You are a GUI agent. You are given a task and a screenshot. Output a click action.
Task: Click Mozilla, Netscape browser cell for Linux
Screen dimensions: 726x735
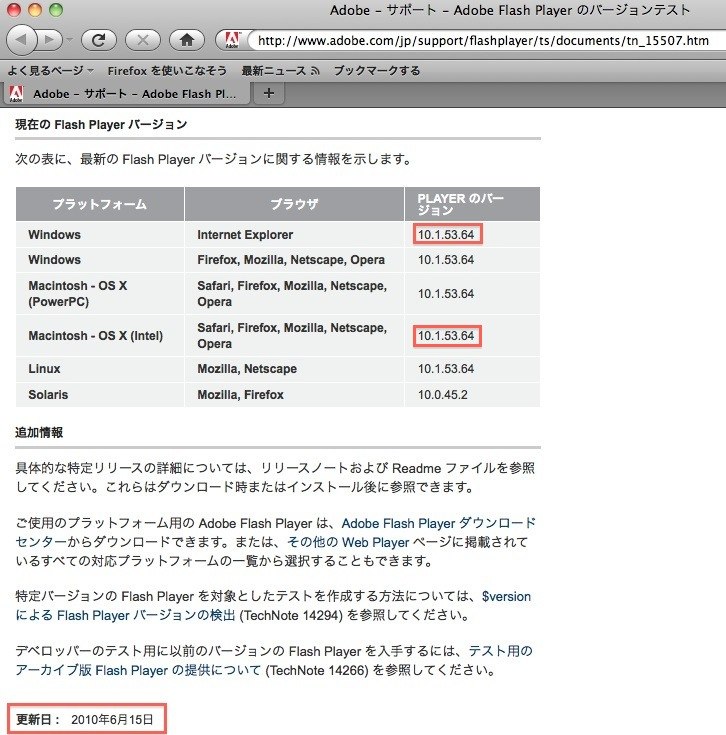[294, 369]
